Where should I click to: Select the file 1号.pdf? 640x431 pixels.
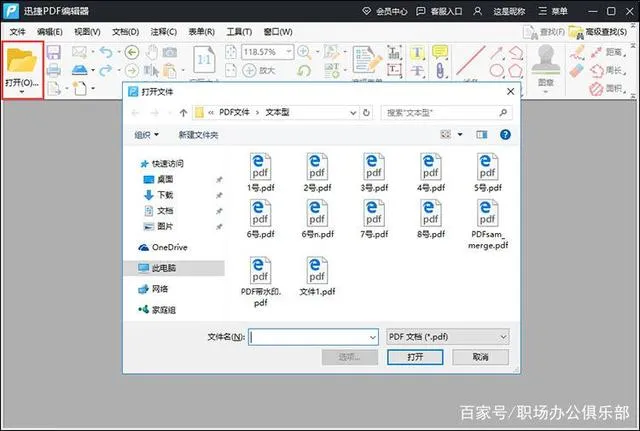tap(260, 172)
